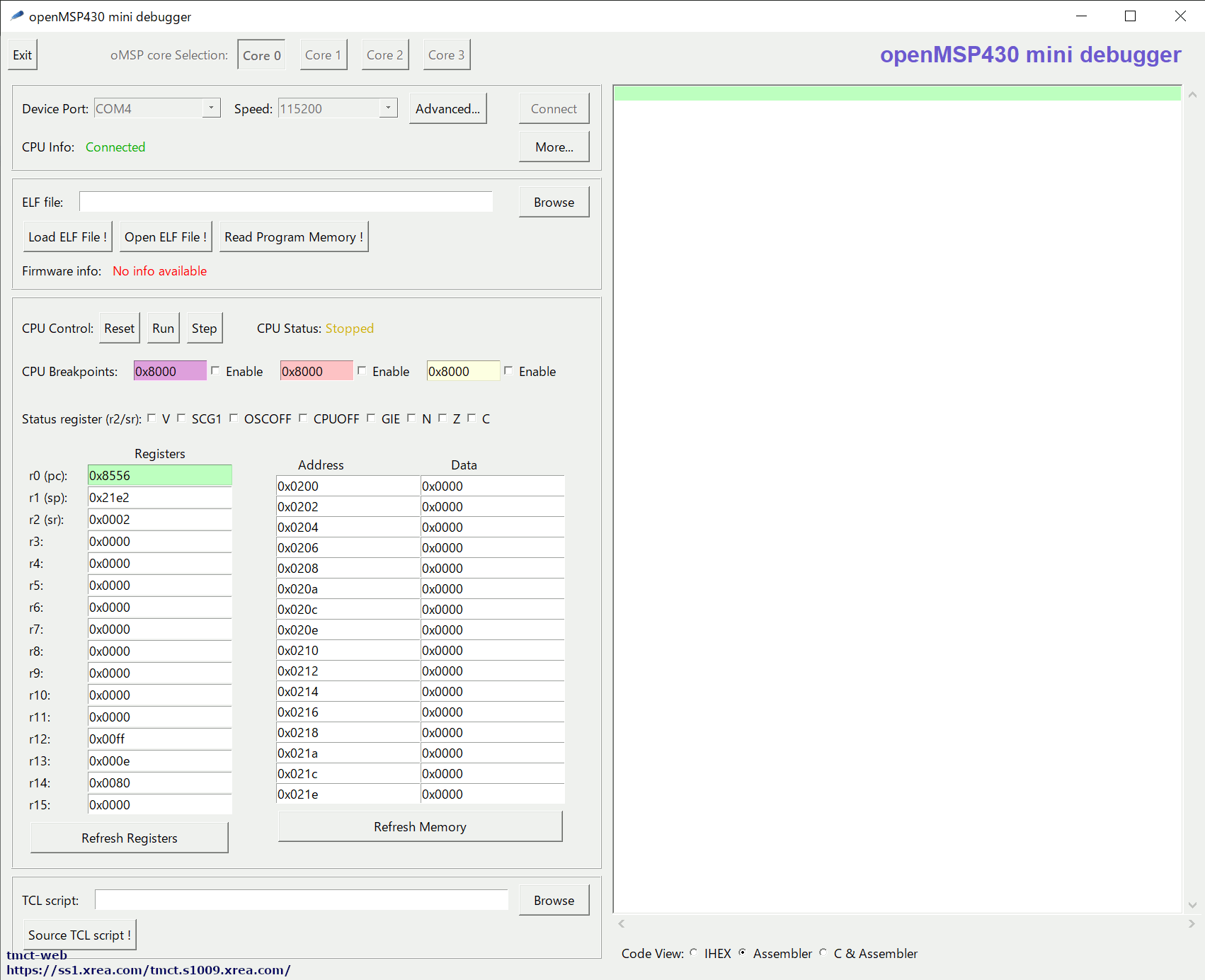Screen dimensions: 1205x980
Task: Select C & Assembler code view
Action: click(823, 952)
